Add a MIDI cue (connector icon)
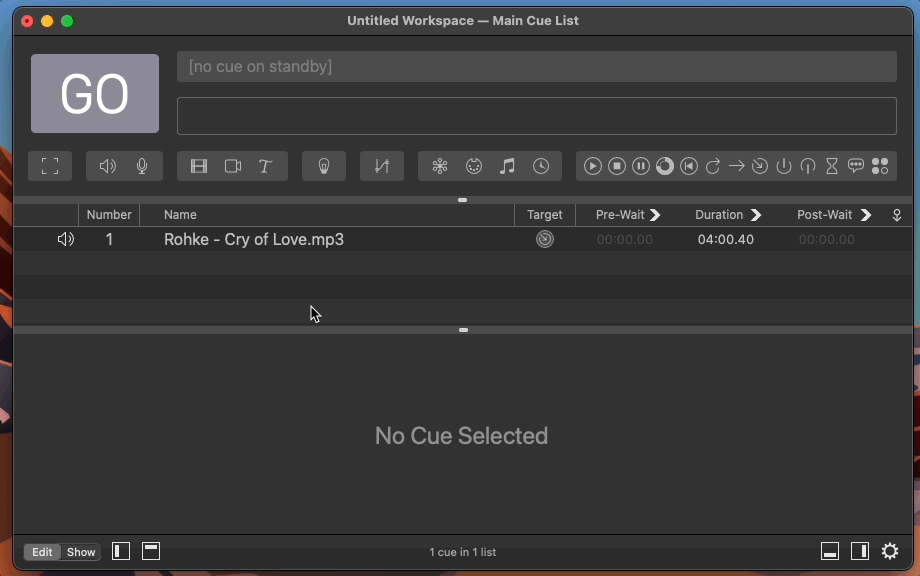 point(473,166)
